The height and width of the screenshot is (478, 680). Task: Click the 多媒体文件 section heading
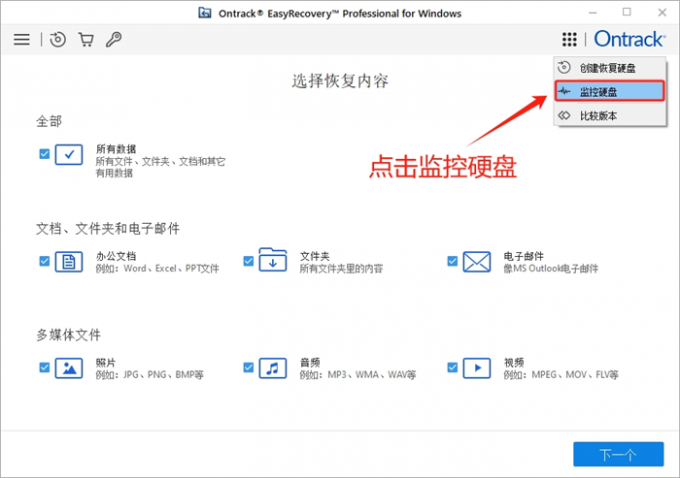(69, 335)
